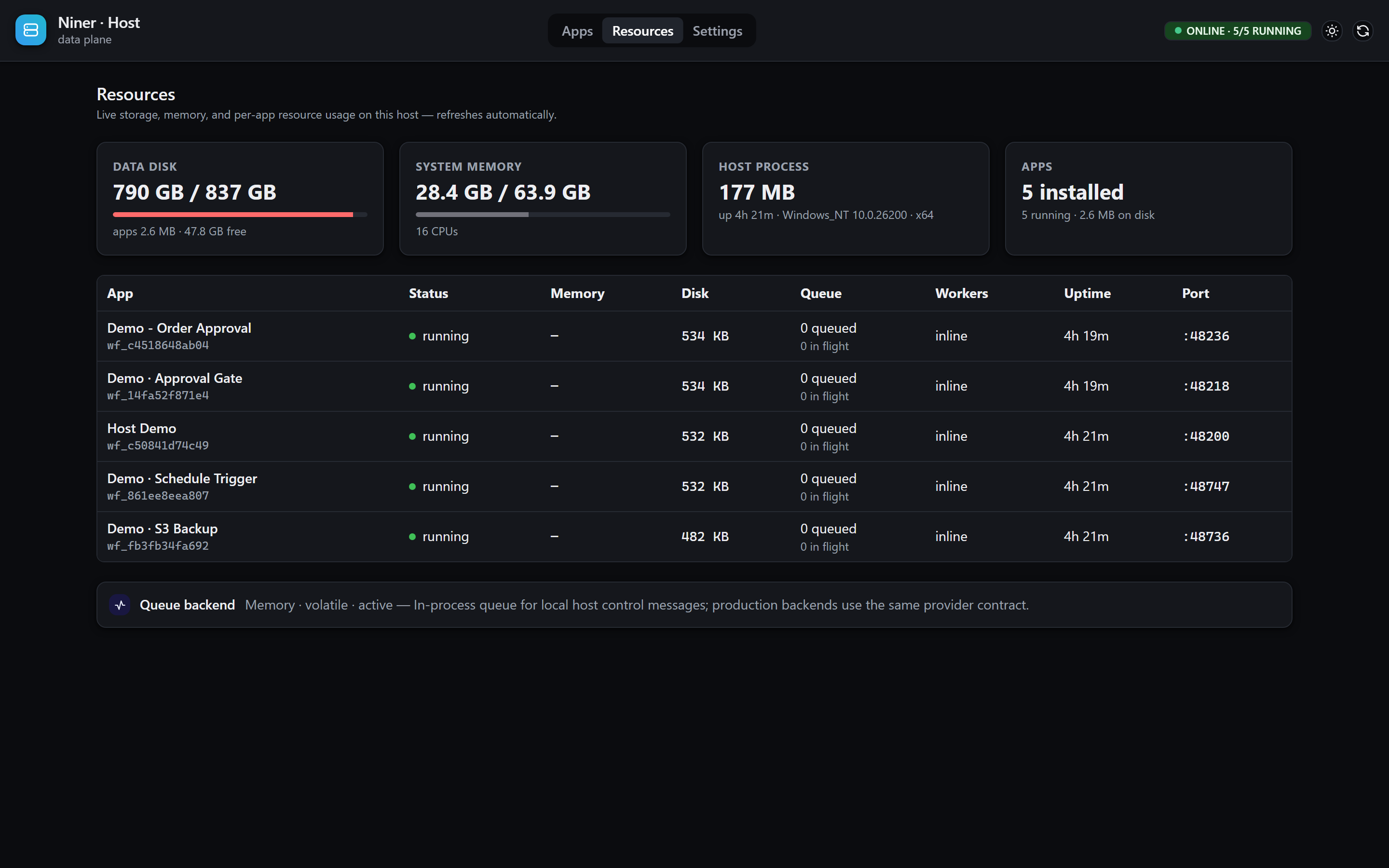The height and width of the screenshot is (868, 1389).
Task: Click the Resources page heading
Action: [x=136, y=94]
